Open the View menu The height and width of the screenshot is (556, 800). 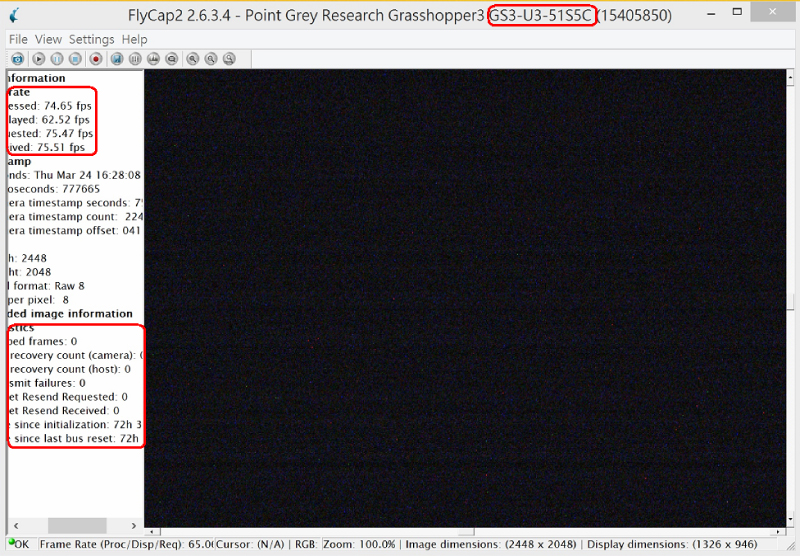point(48,39)
